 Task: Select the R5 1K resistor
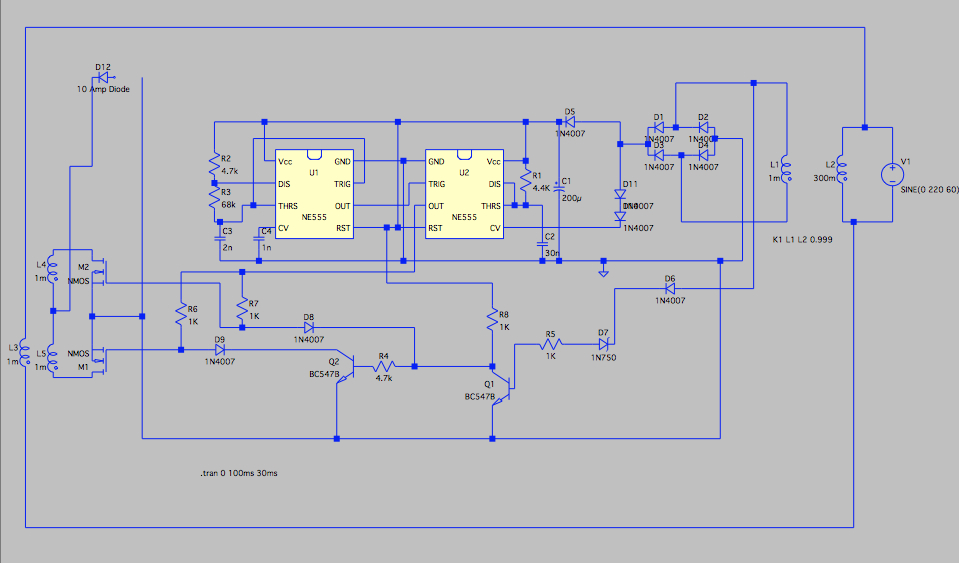(550, 344)
